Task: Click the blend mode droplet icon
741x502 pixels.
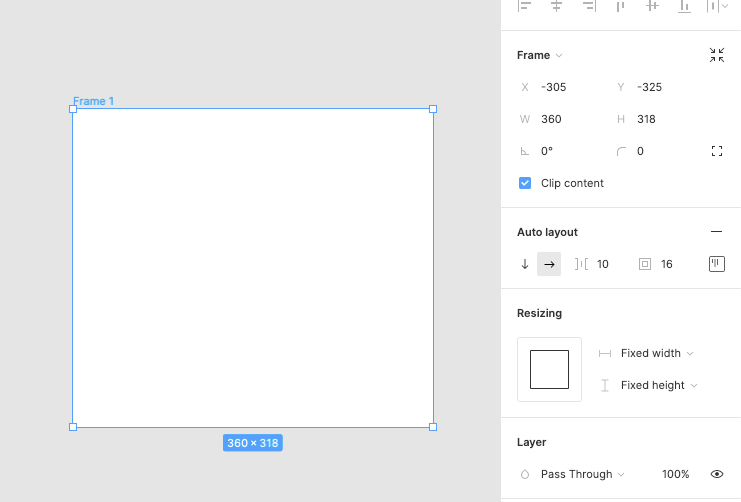Action: [x=525, y=474]
